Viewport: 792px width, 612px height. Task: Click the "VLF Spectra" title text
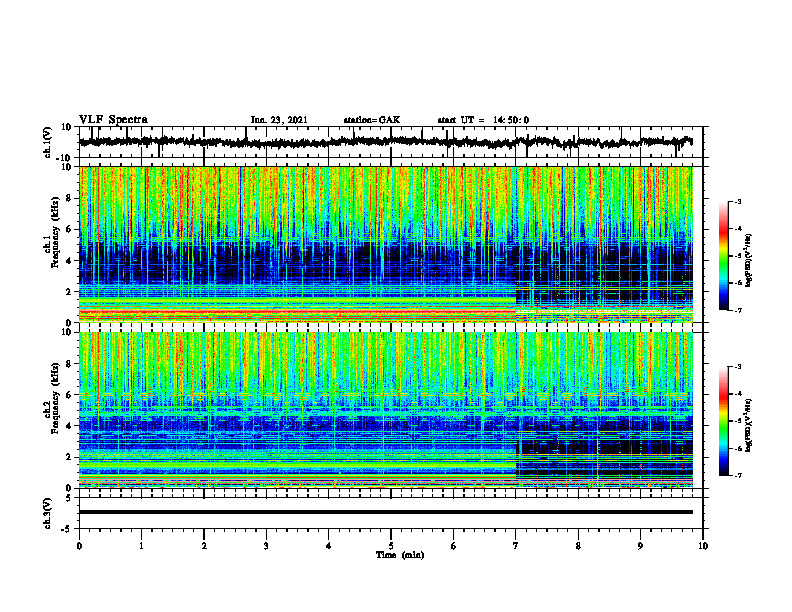tap(113, 120)
